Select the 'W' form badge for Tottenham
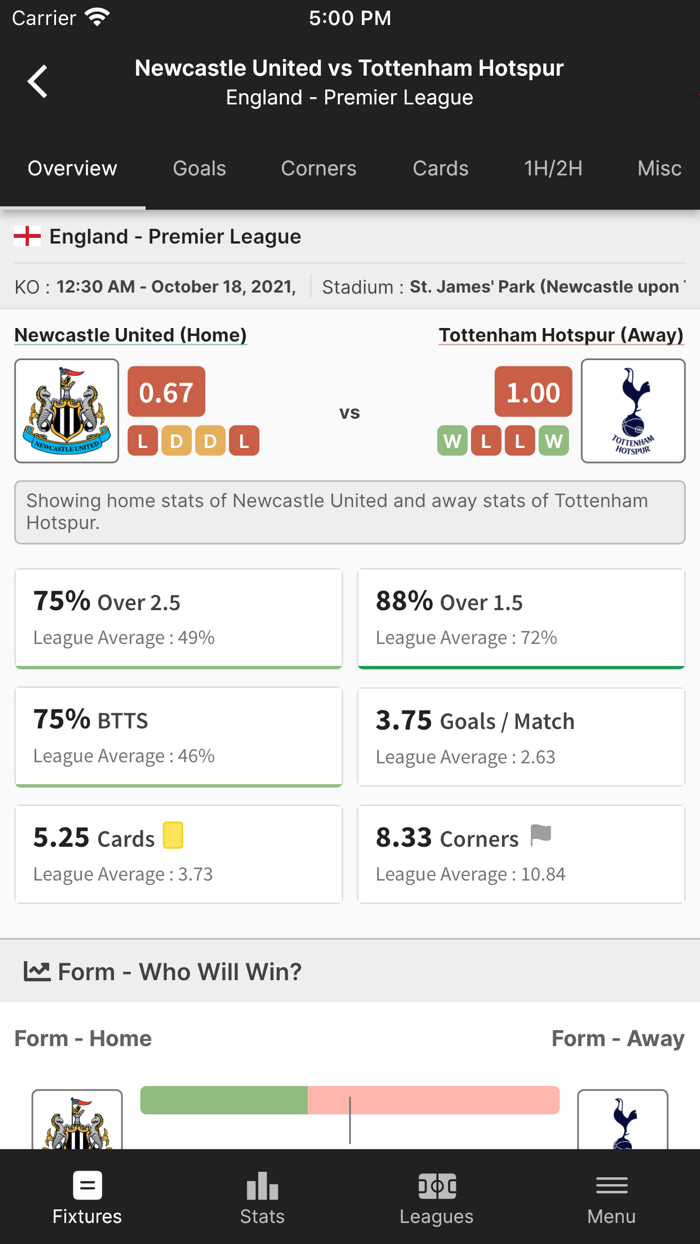Viewport: 700px width, 1244px height. pyautogui.click(x=452, y=440)
